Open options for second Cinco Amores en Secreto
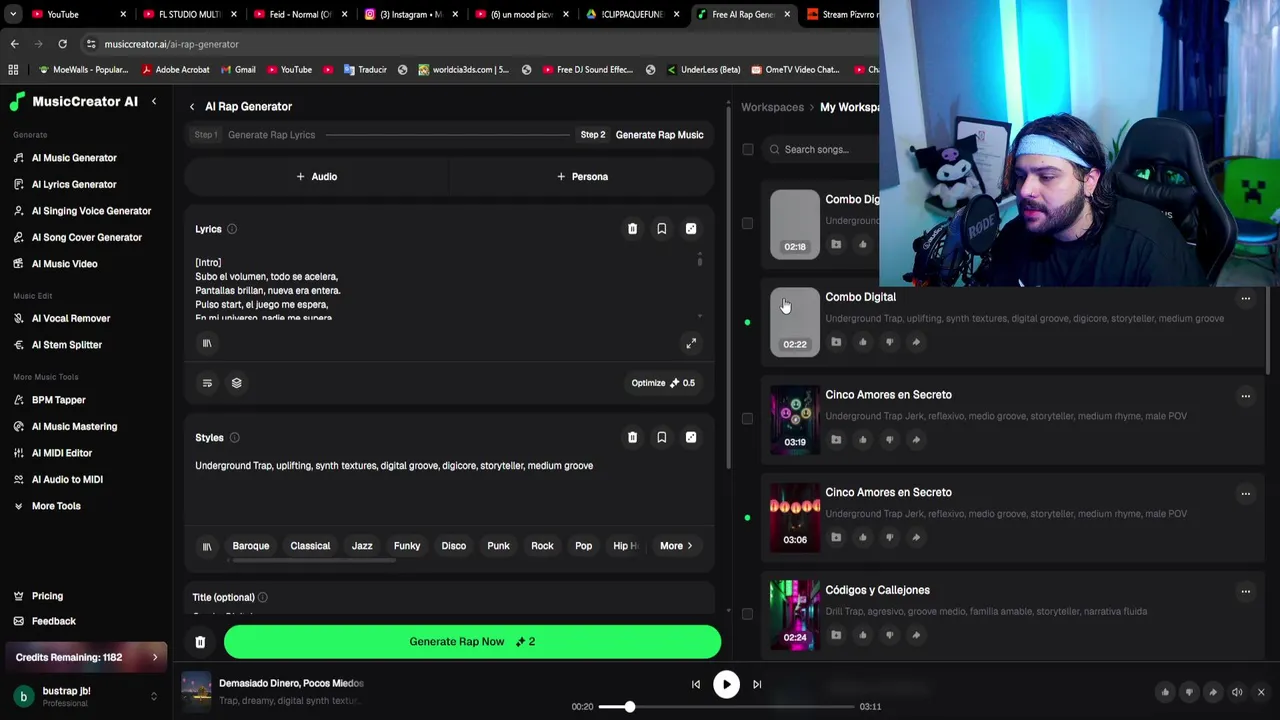This screenshot has height=720, width=1280. [1245, 494]
